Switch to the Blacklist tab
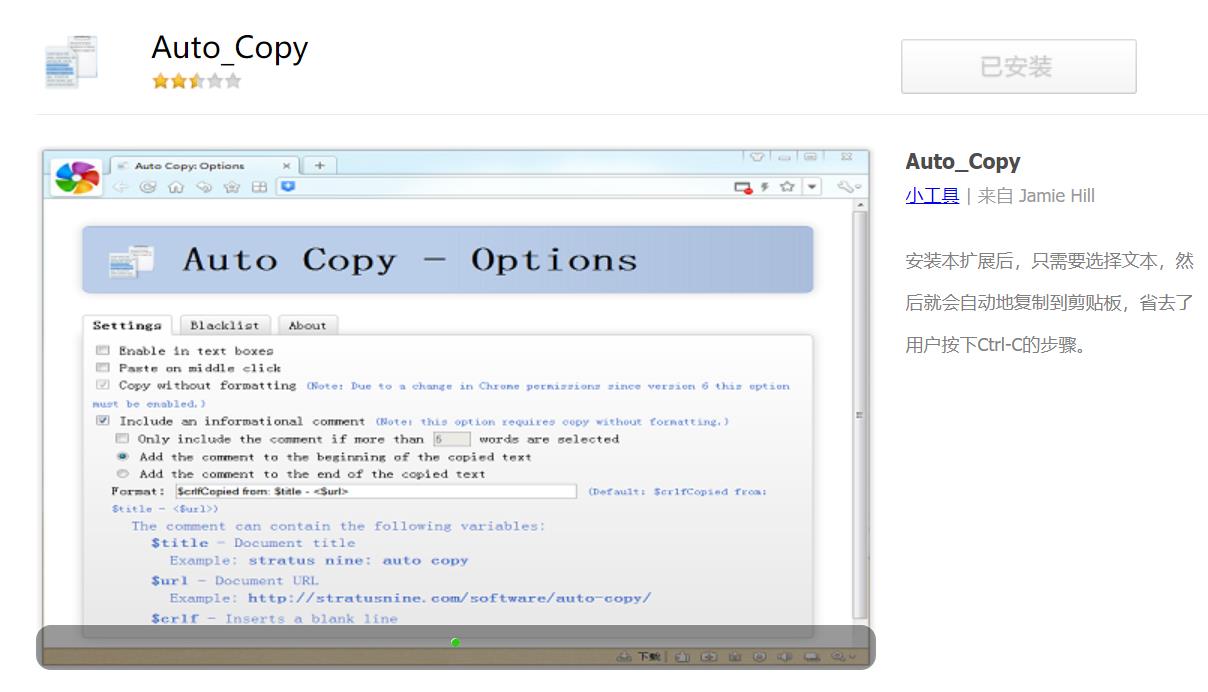The image size is (1208, 692). click(224, 325)
